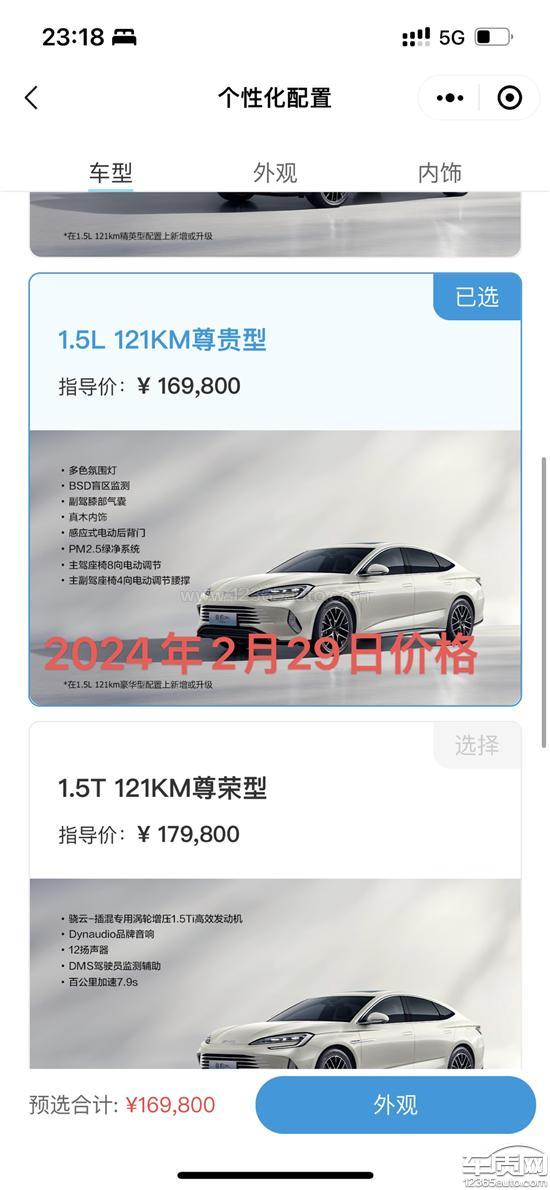The width and height of the screenshot is (550, 1190).
Task: Tap the back arrow icon
Action: point(31,98)
